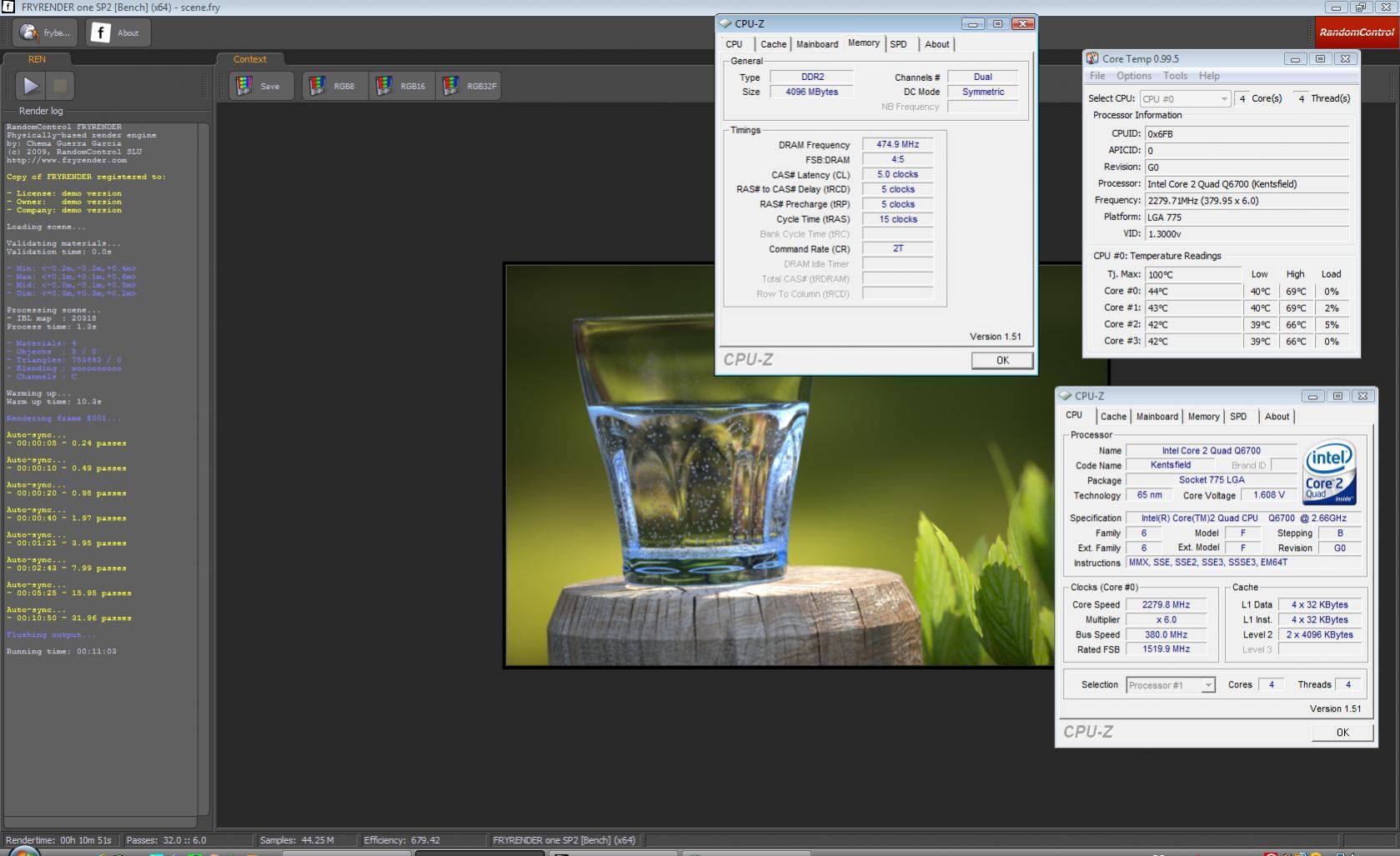The height and width of the screenshot is (856, 1400).
Task: Click Specification field in CPU-Z
Action: pos(1243,518)
